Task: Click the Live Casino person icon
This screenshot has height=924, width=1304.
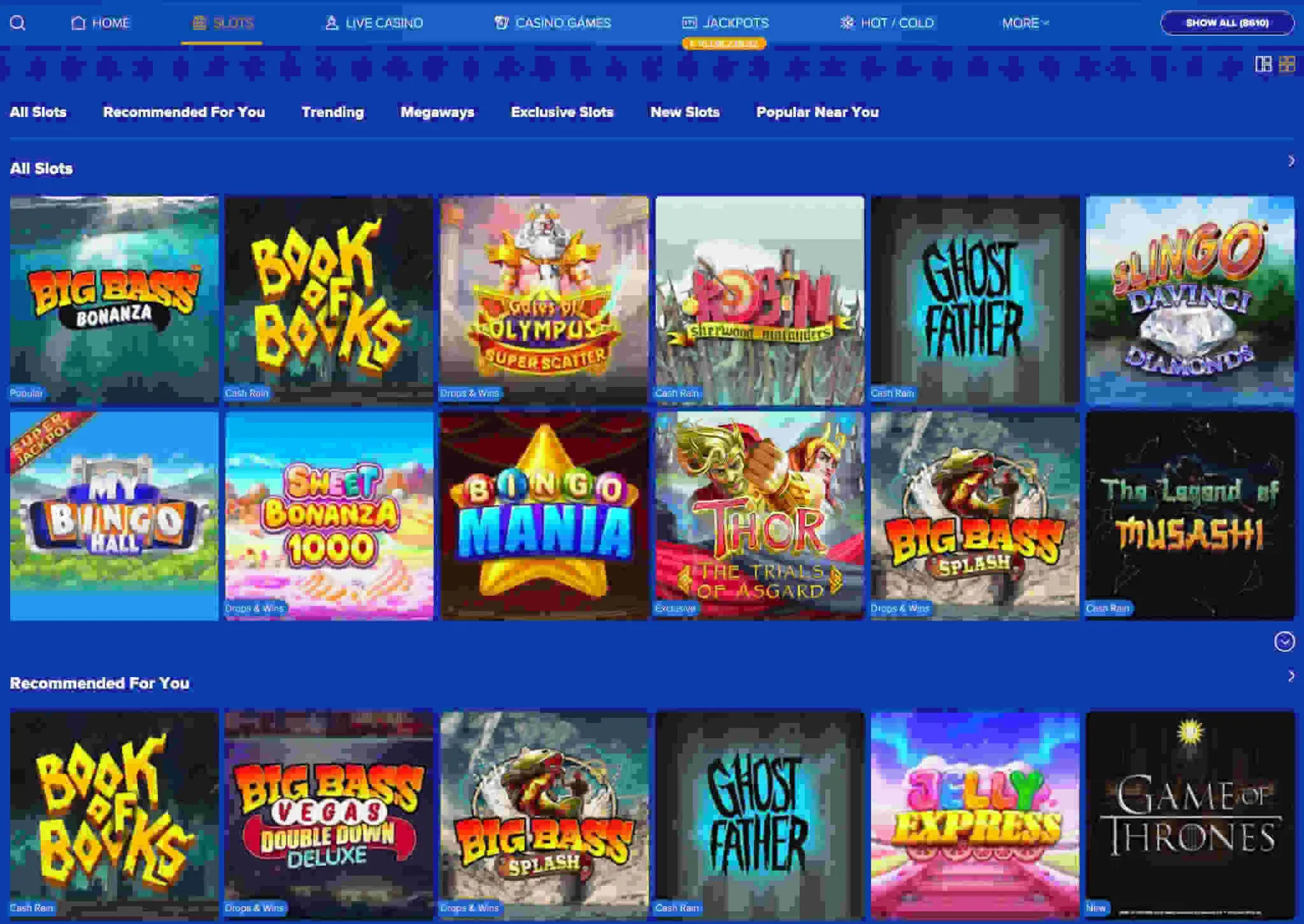Action: (331, 23)
